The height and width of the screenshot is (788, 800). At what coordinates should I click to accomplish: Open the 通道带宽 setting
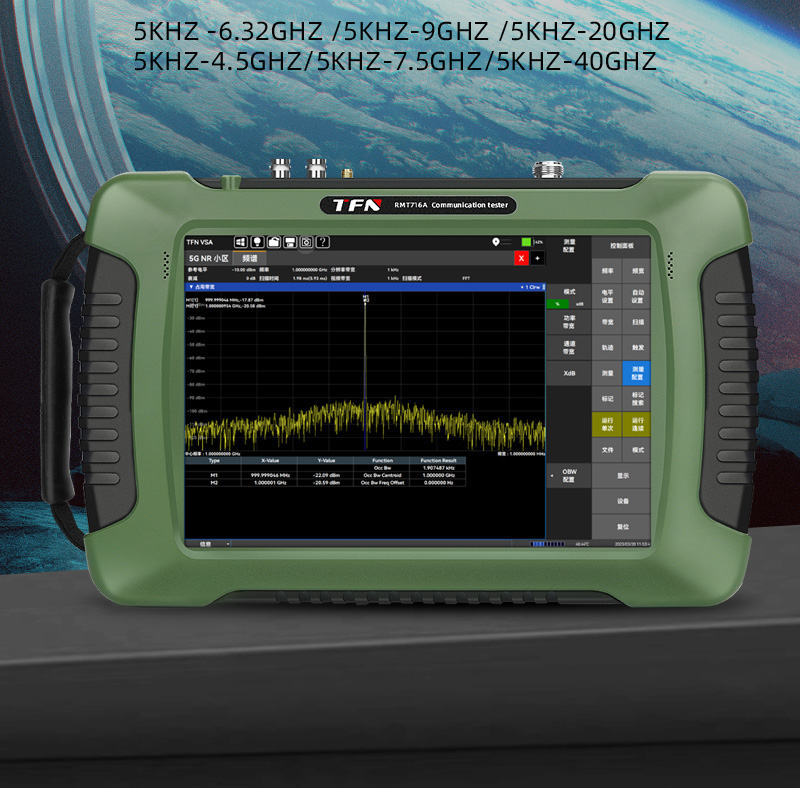(x=569, y=348)
